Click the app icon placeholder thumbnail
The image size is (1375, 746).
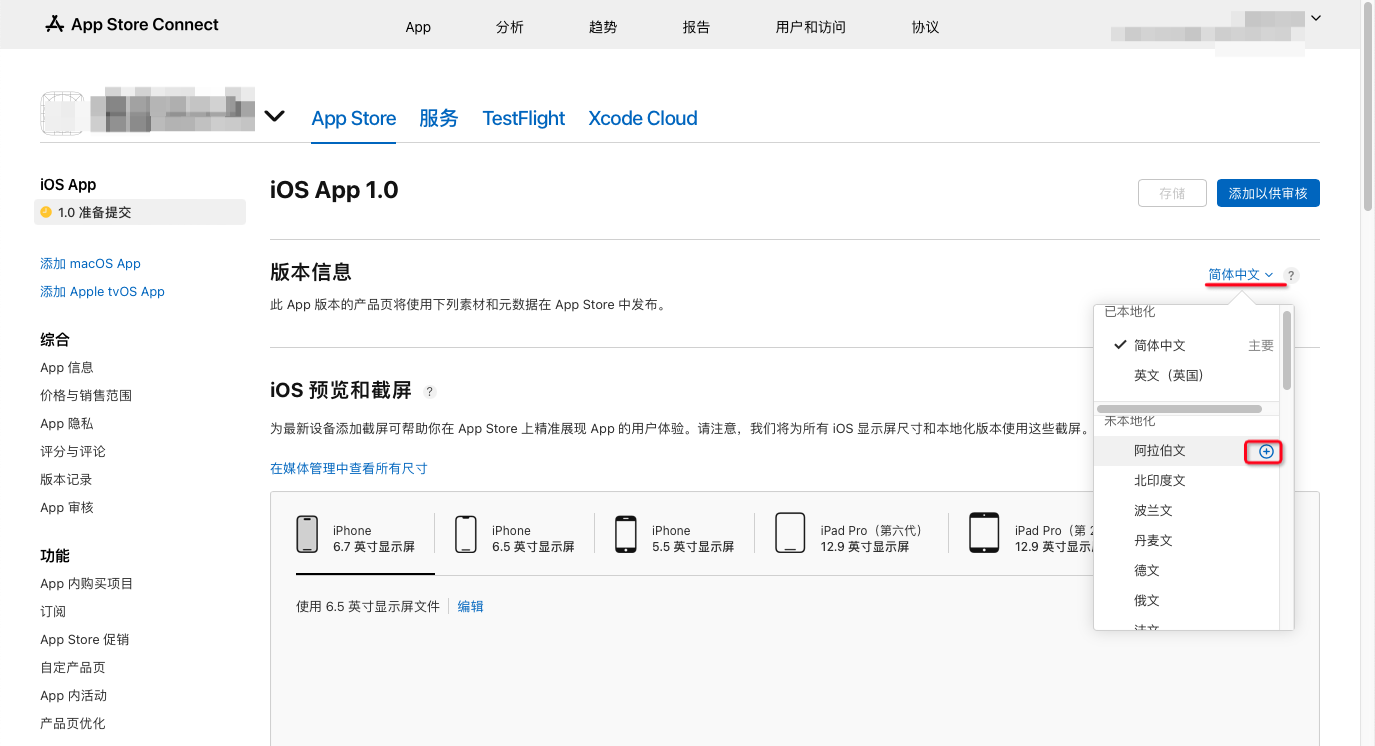62,113
